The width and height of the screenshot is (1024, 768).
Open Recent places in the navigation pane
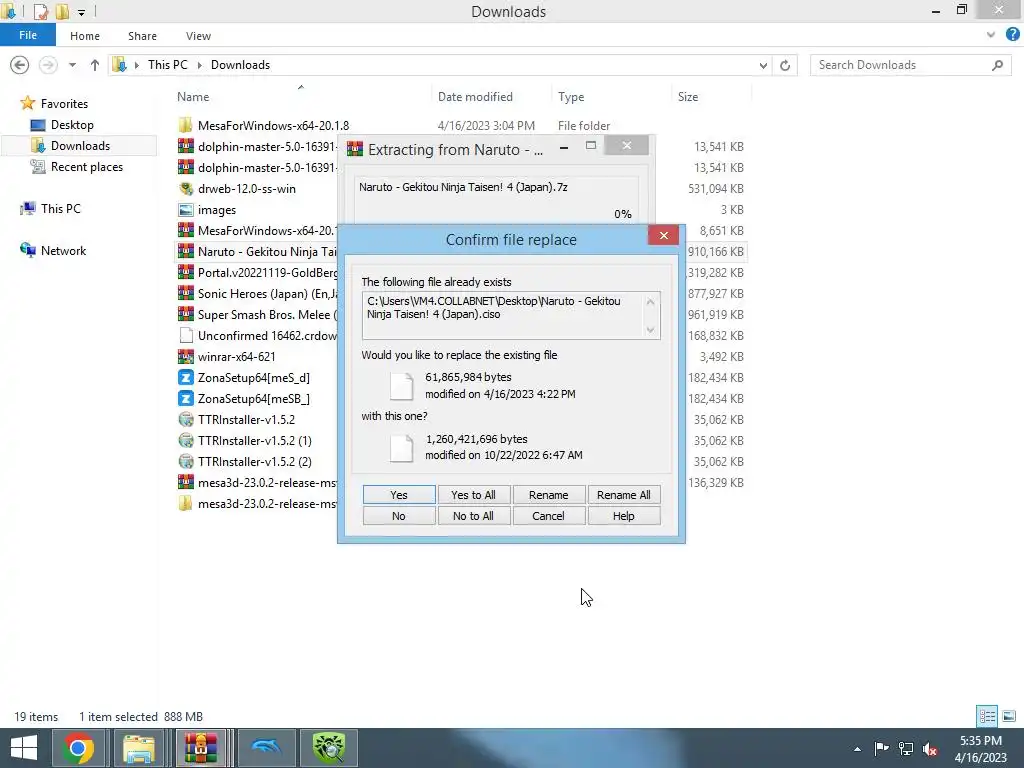[87, 167]
